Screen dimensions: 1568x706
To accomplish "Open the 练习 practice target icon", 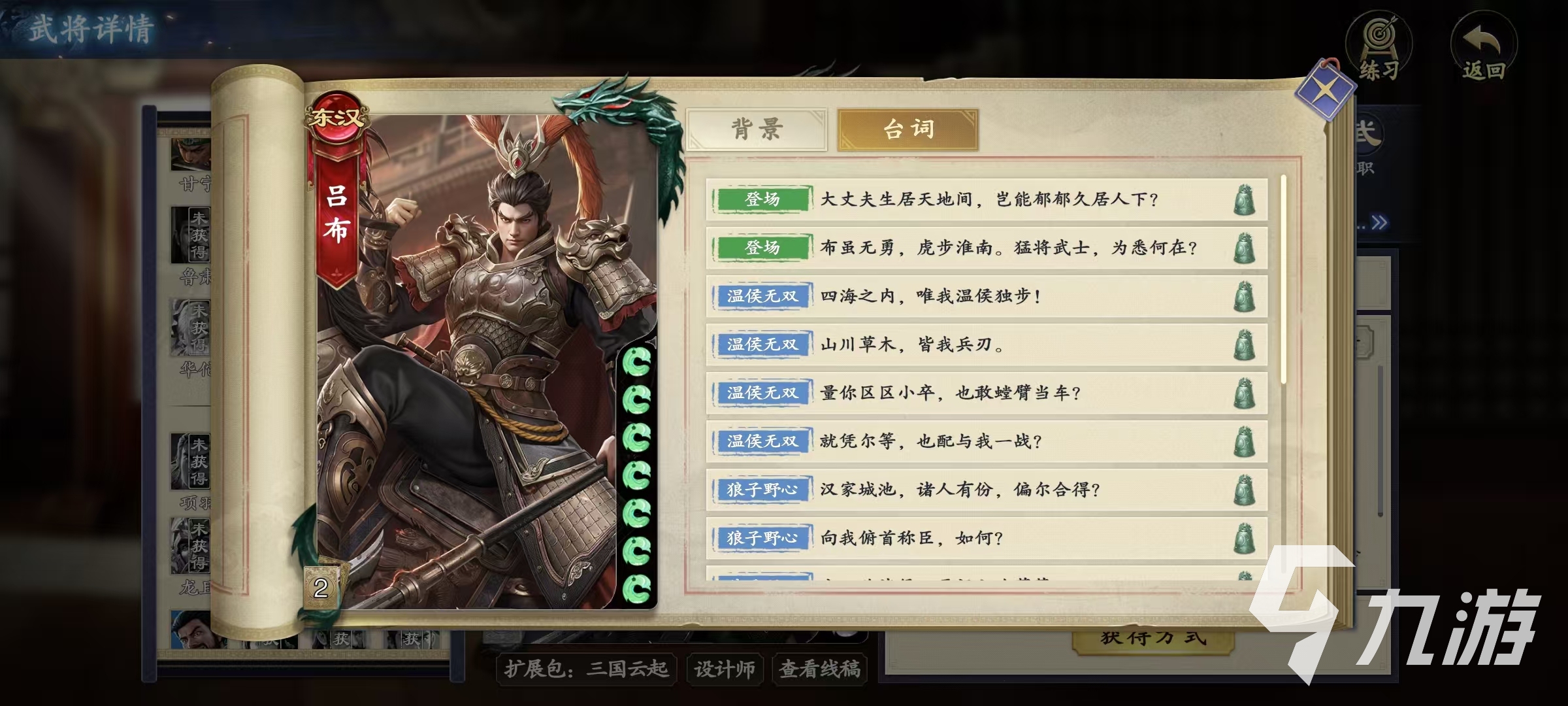I will click(x=1379, y=46).
